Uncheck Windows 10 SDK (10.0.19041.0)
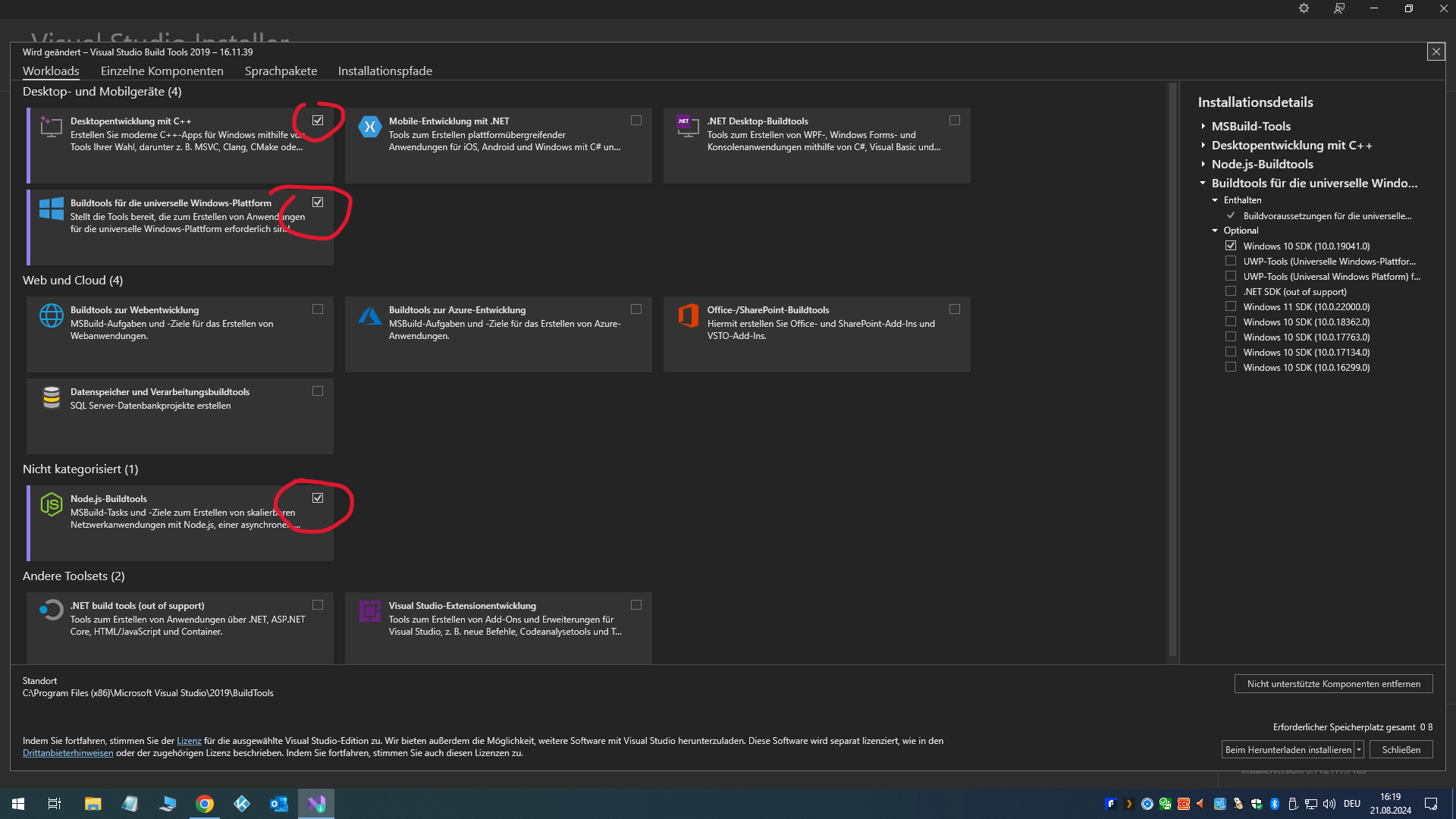This screenshot has height=819, width=1456. pos(1231,246)
